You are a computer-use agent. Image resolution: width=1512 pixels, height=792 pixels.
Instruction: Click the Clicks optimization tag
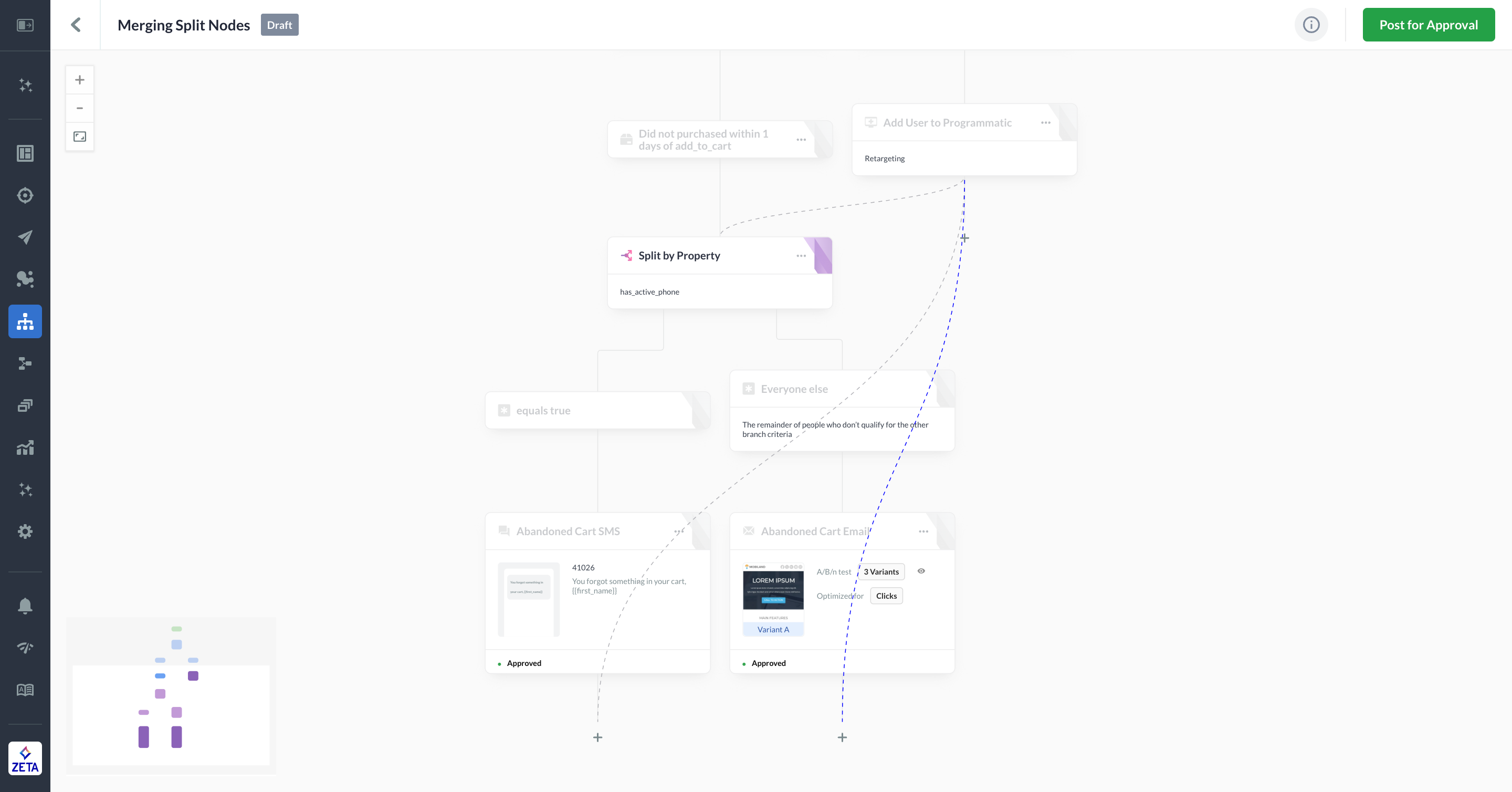tap(886, 596)
